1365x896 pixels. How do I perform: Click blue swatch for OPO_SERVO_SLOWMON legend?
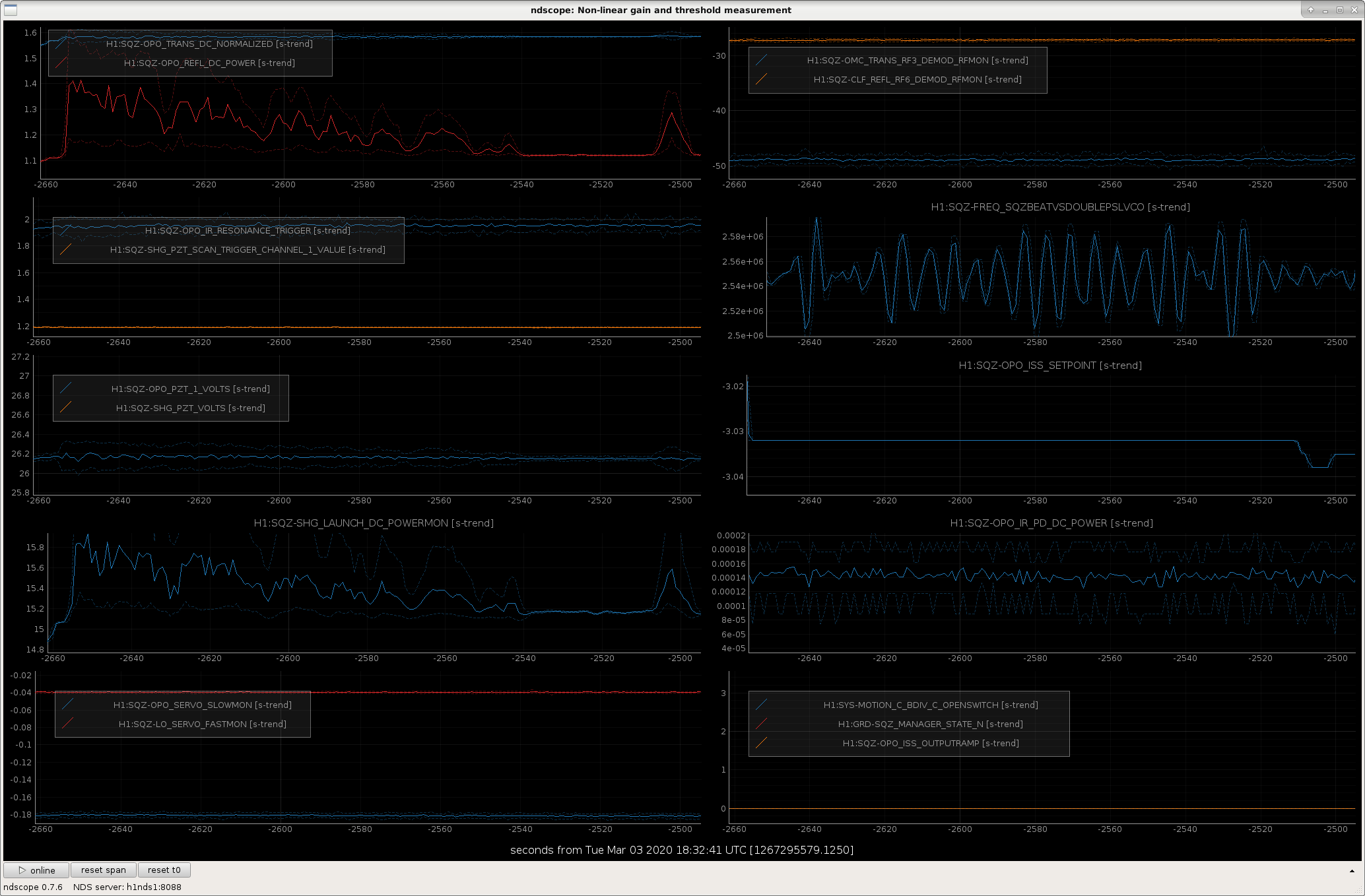point(67,705)
